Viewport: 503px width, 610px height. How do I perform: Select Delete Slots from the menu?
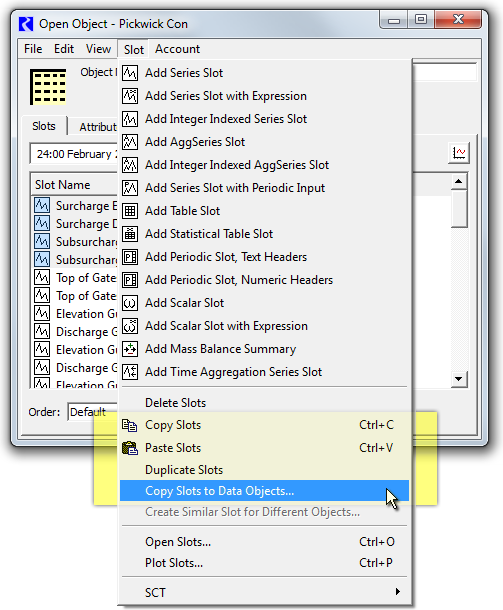[264, 403]
